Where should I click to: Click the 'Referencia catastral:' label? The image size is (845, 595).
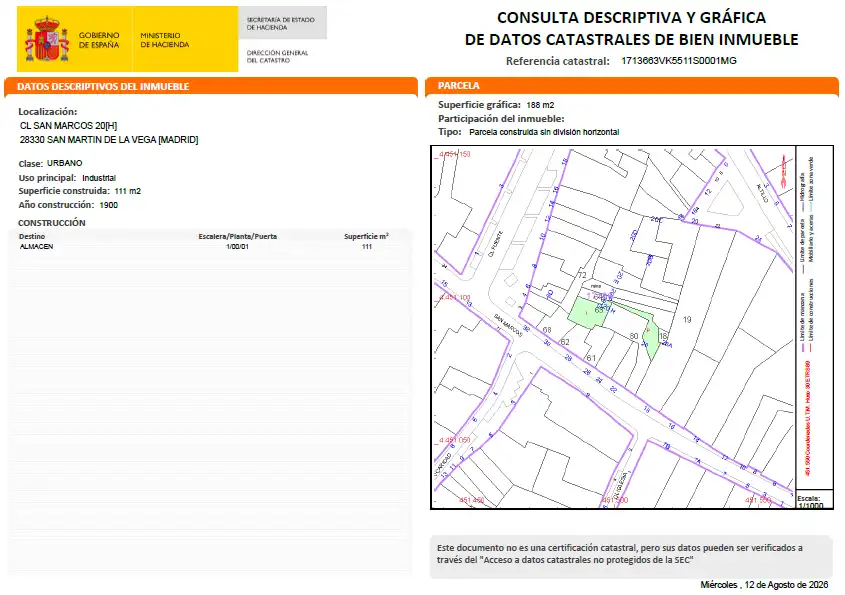557,61
